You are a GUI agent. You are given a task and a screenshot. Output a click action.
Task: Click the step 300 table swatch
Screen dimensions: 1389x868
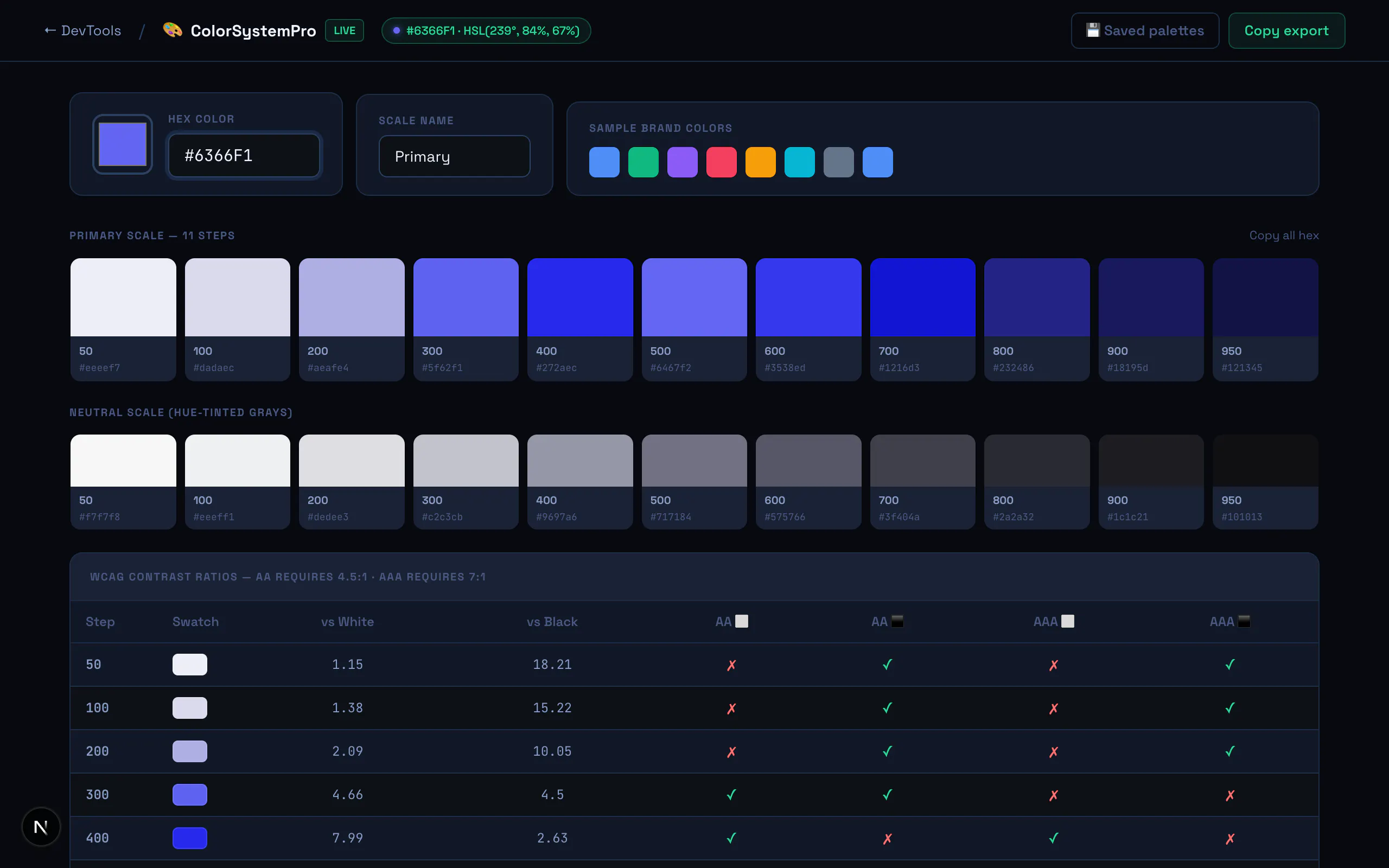click(x=190, y=795)
